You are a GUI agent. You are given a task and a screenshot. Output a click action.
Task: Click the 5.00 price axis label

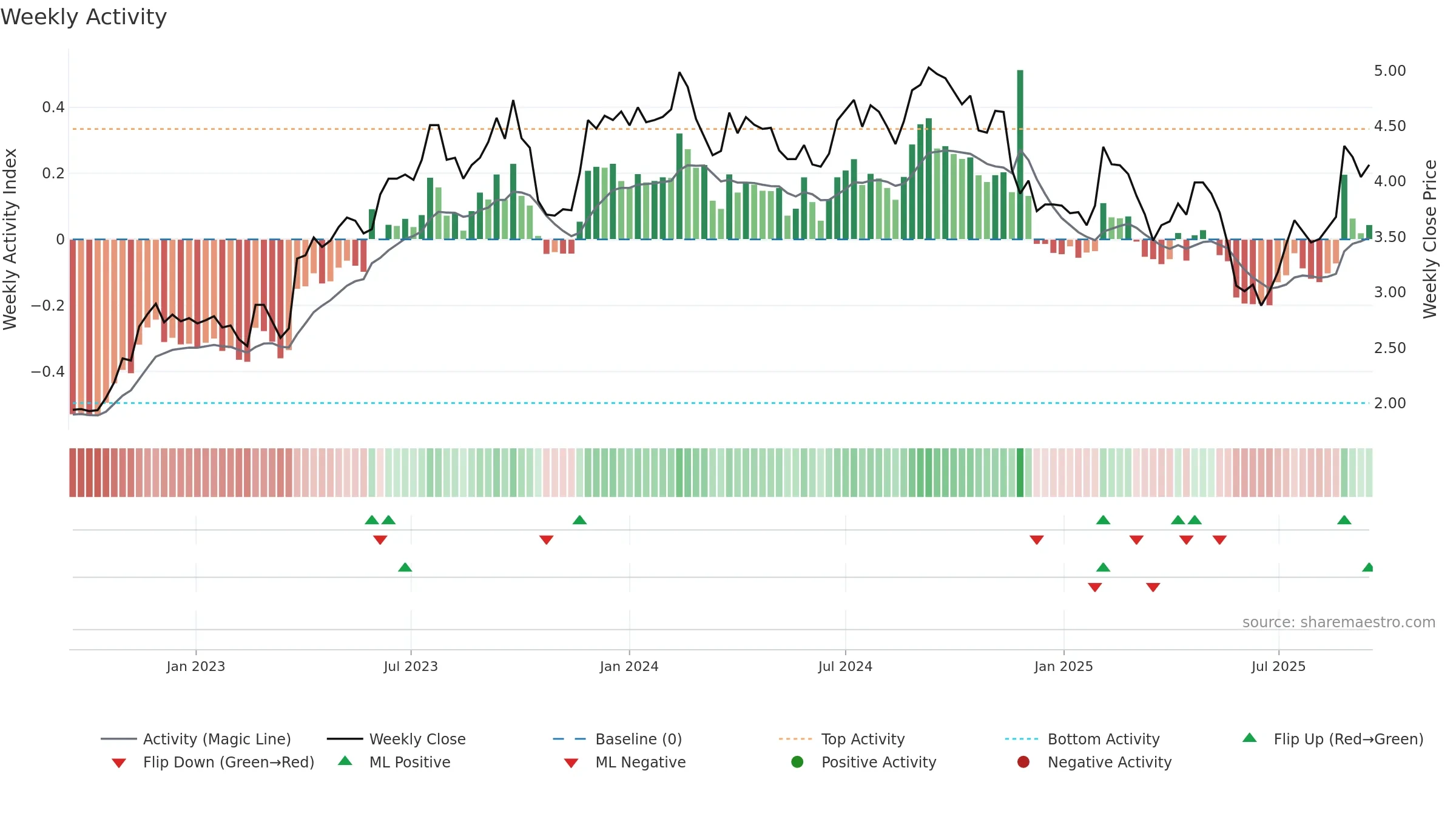1390,71
